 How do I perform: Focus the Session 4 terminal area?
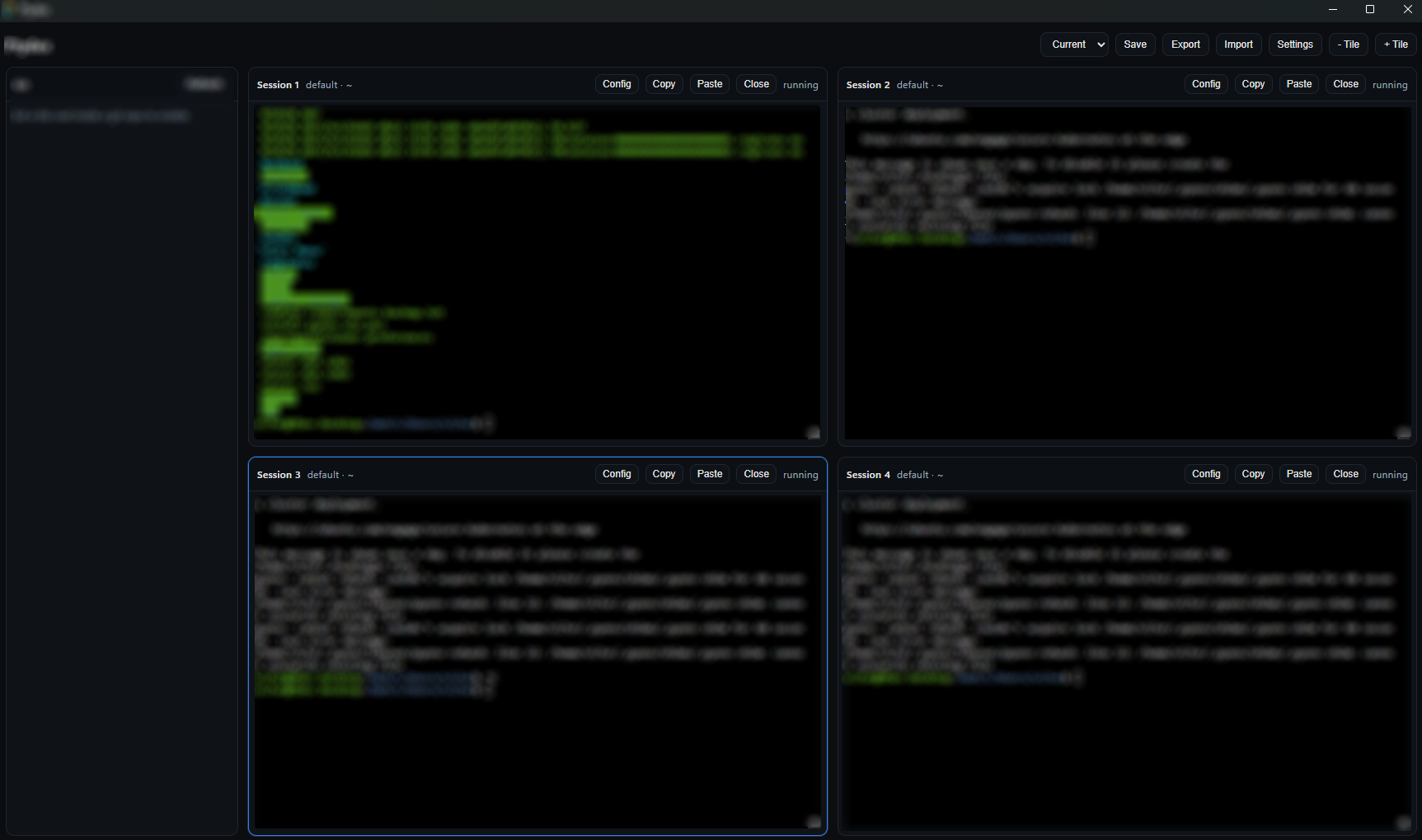coord(1128,663)
